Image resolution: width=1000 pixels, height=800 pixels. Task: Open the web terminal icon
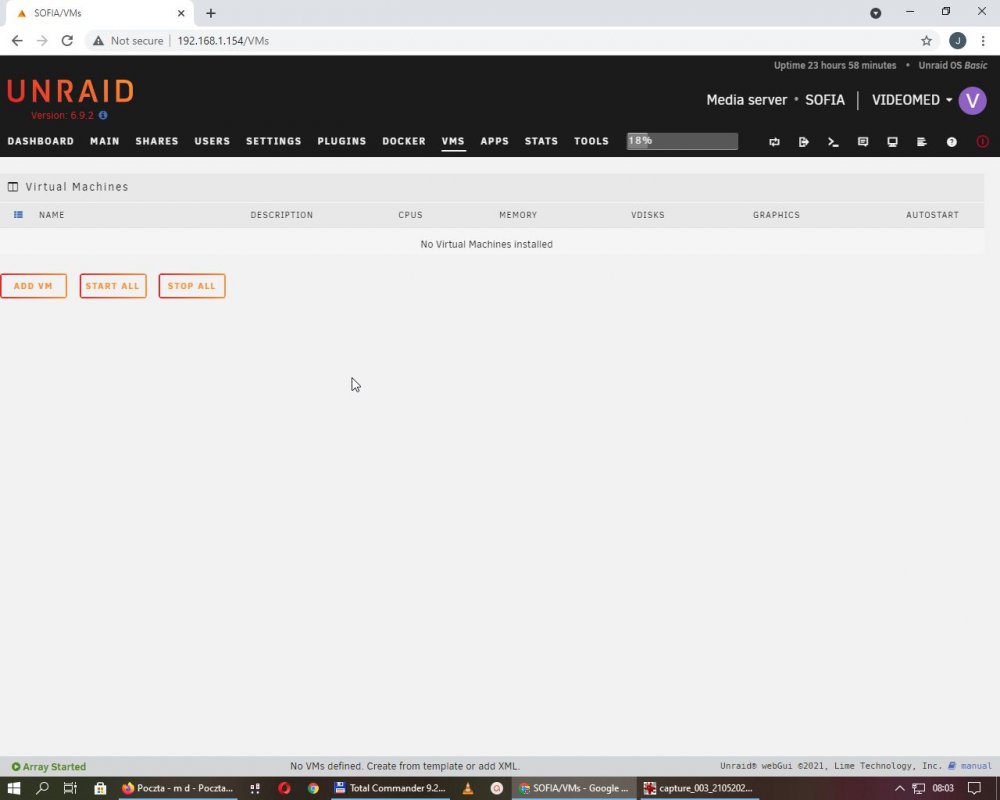pyautogui.click(x=833, y=142)
